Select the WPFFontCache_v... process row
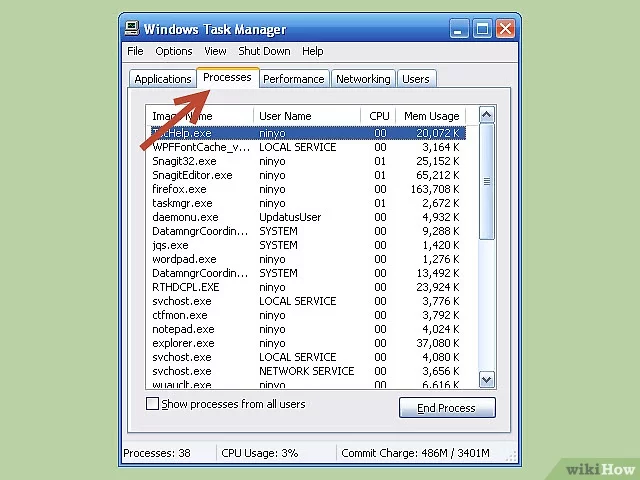This screenshot has height=480, width=640. (306, 147)
